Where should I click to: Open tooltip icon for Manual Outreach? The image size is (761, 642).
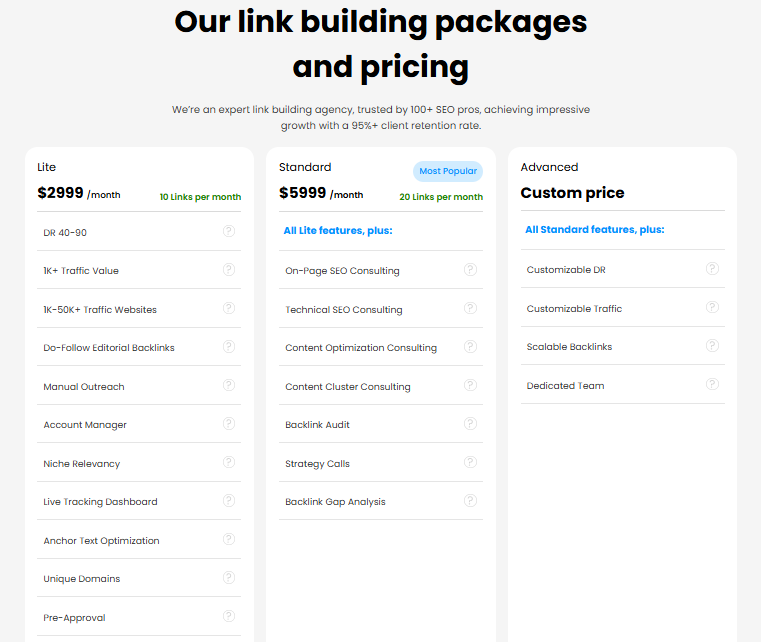[229, 385]
